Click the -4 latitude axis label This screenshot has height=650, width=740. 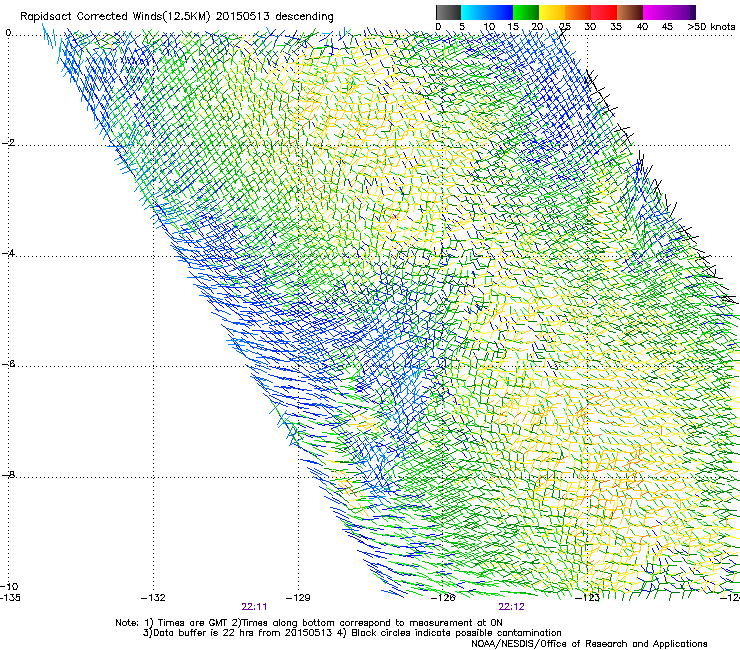8,253
